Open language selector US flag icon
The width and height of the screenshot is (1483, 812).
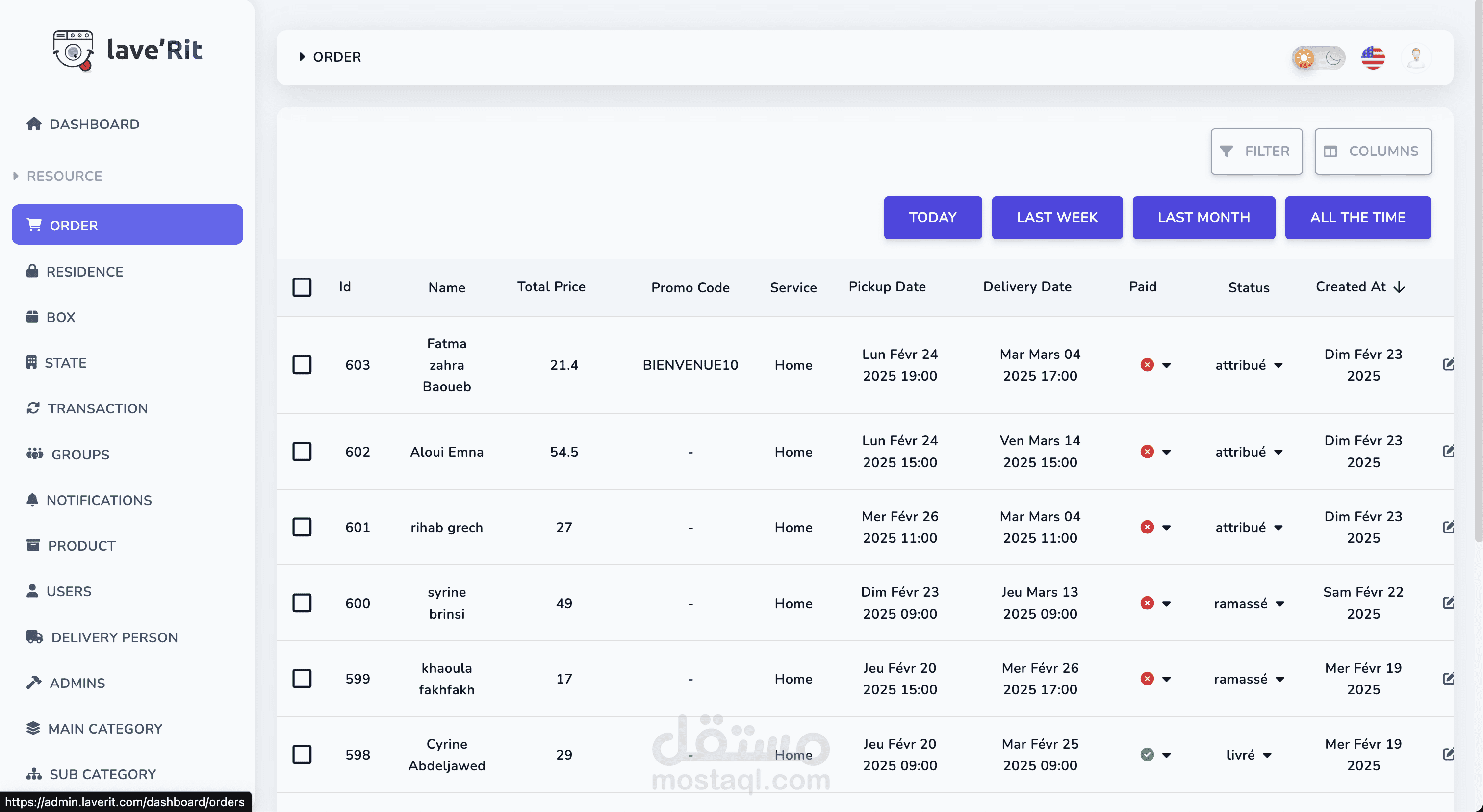(1373, 57)
